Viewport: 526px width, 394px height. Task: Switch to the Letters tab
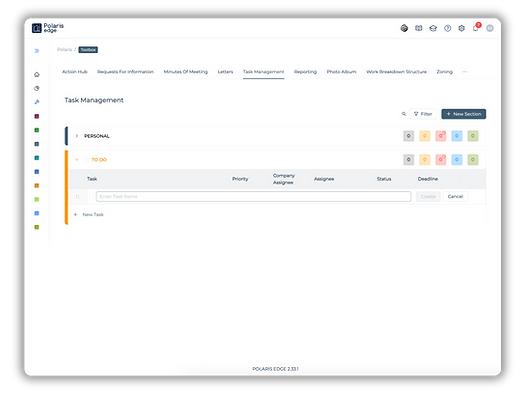pyautogui.click(x=225, y=72)
